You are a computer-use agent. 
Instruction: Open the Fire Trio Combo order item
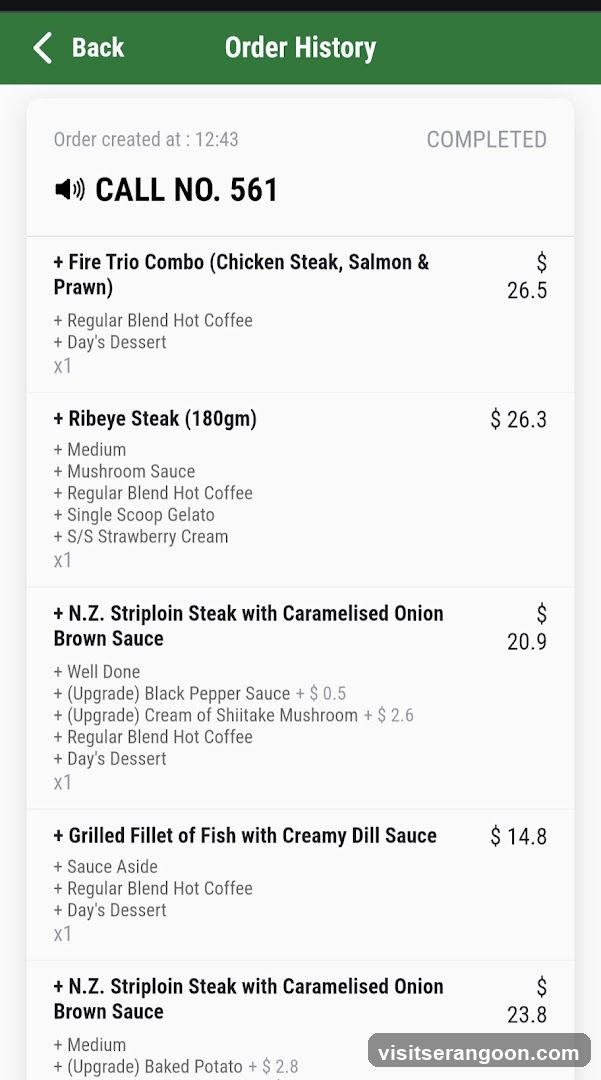[x=300, y=315]
